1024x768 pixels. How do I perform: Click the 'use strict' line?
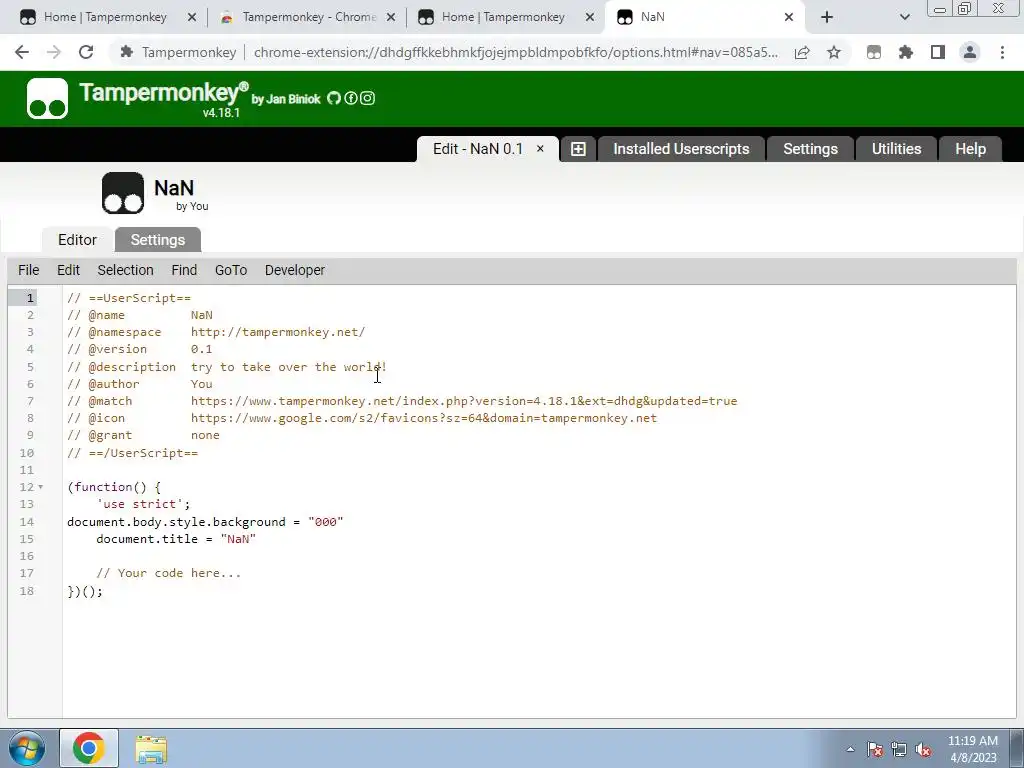pyautogui.click(x=143, y=504)
